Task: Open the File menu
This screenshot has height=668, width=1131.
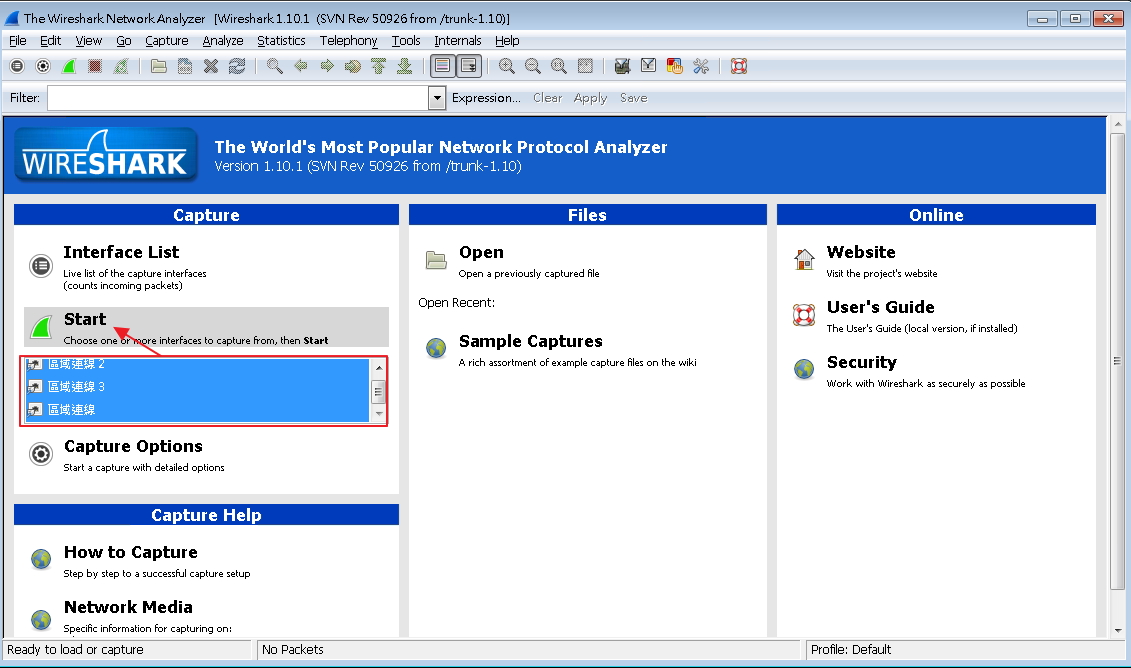Action: (17, 40)
